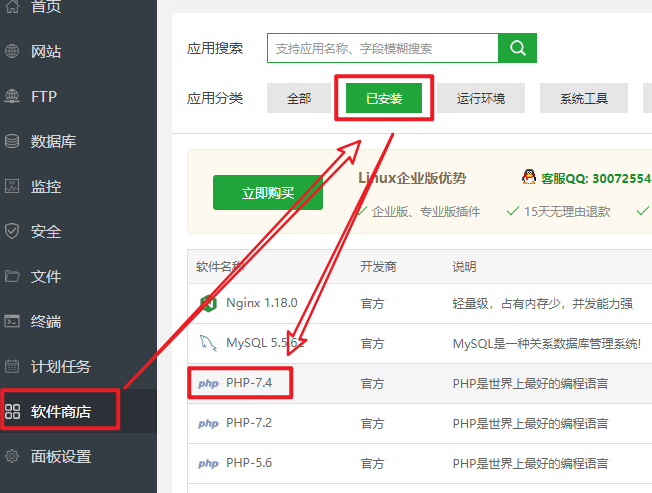Screen dimensions: 652x493
Task: Open Nginx 1.18.0 software entry
Action: click(x=262, y=303)
